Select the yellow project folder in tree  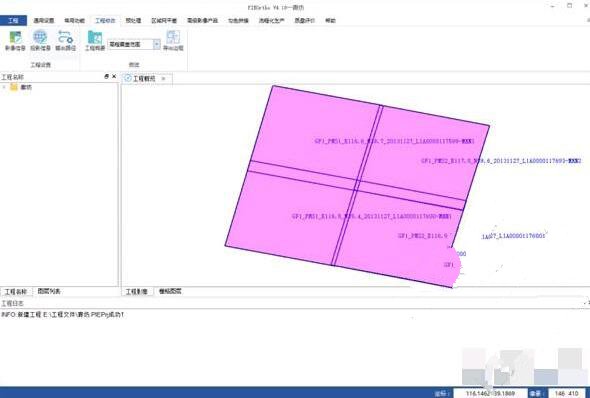[14, 87]
